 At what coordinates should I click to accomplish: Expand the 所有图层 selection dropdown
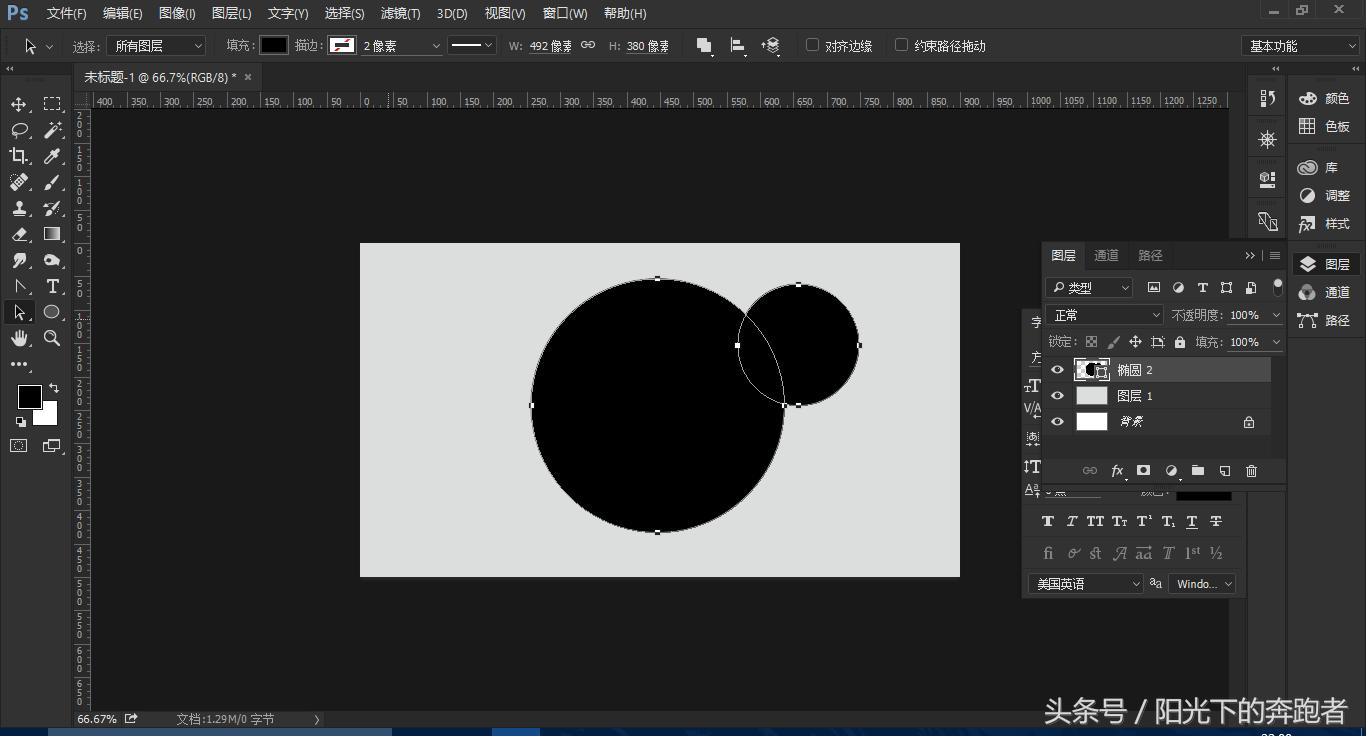pyautogui.click(x=156, y=46)
